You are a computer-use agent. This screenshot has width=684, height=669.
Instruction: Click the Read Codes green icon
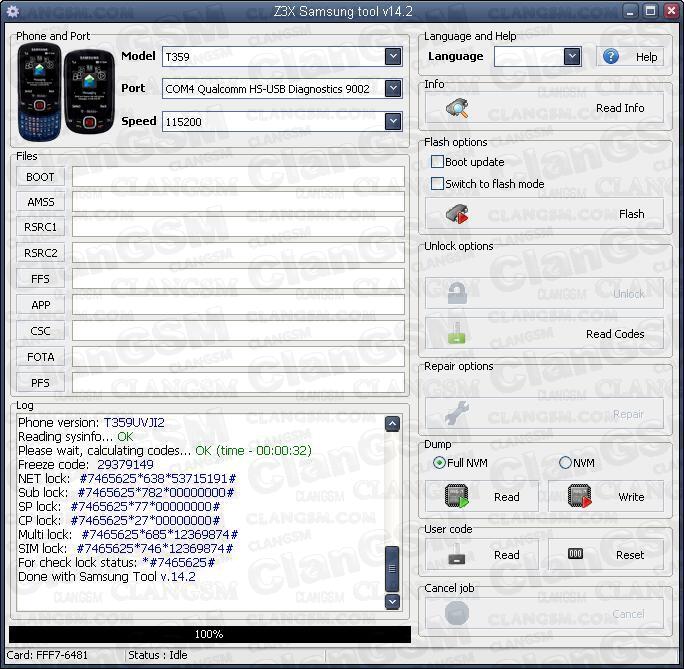[457, 334]
